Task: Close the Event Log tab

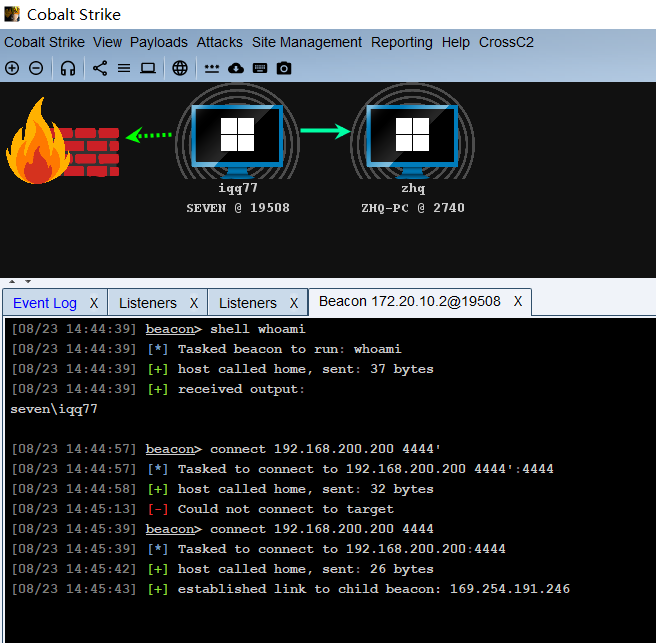Action: tap(94, 303)
